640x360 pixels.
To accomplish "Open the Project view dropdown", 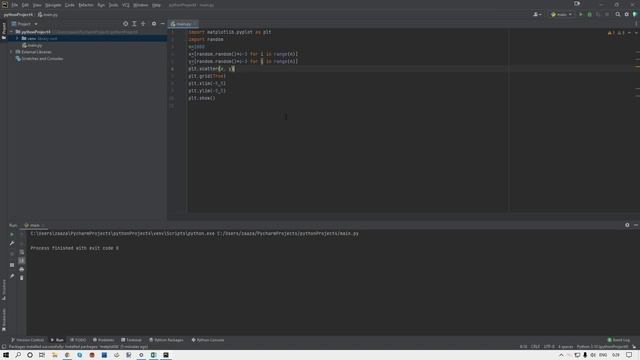I will pyautogui.click(x=24, y=24).
